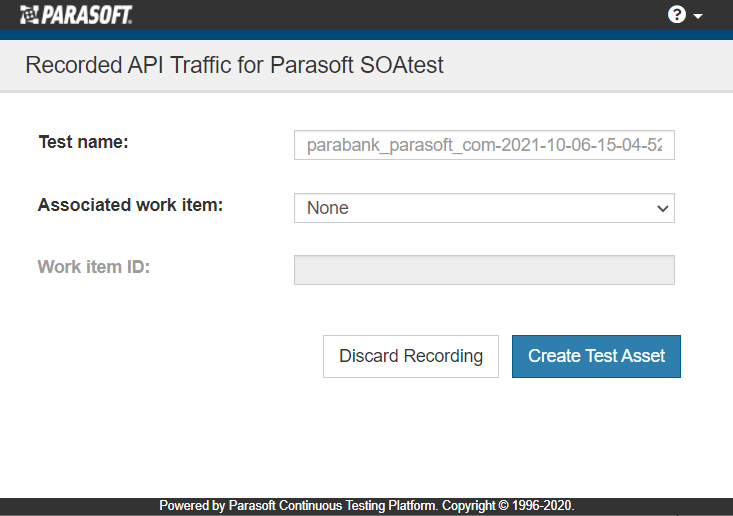The image size is (733, 516).
Task: Open the help question mark menu
Action: coord(676,15)
